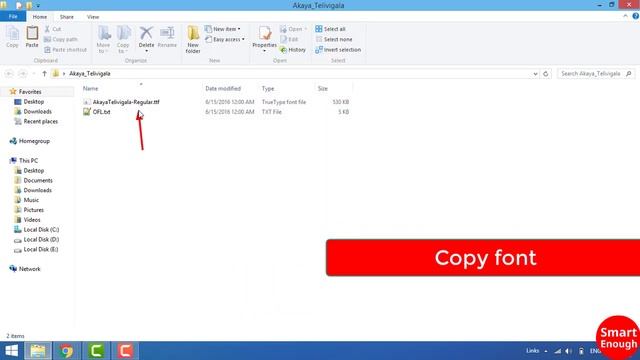This screenshot has height=360, width=640.
Task: Open Local Disk (E:)
Action: tap(40, 249)
